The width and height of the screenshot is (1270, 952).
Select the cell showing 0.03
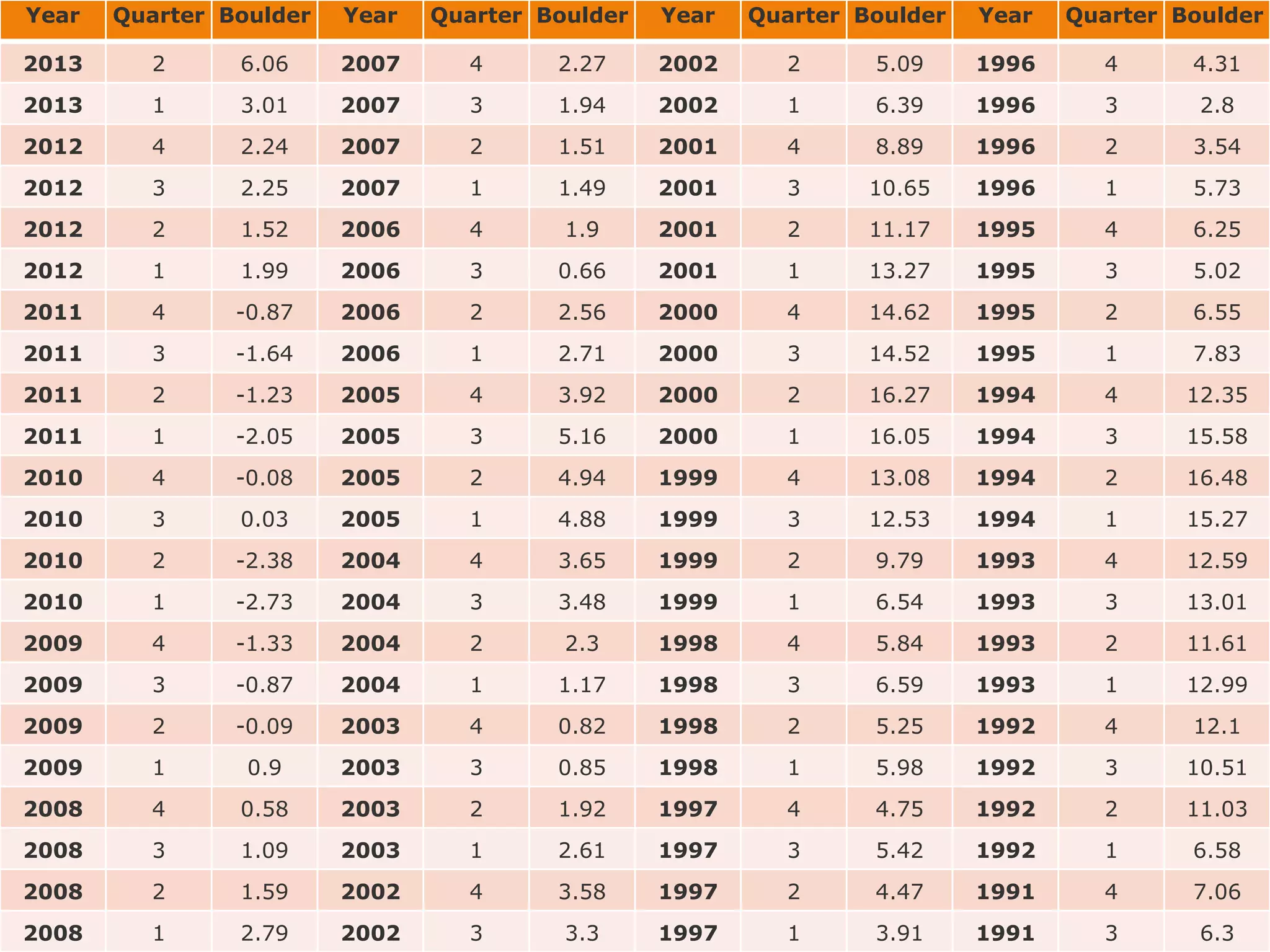point(265,519)
